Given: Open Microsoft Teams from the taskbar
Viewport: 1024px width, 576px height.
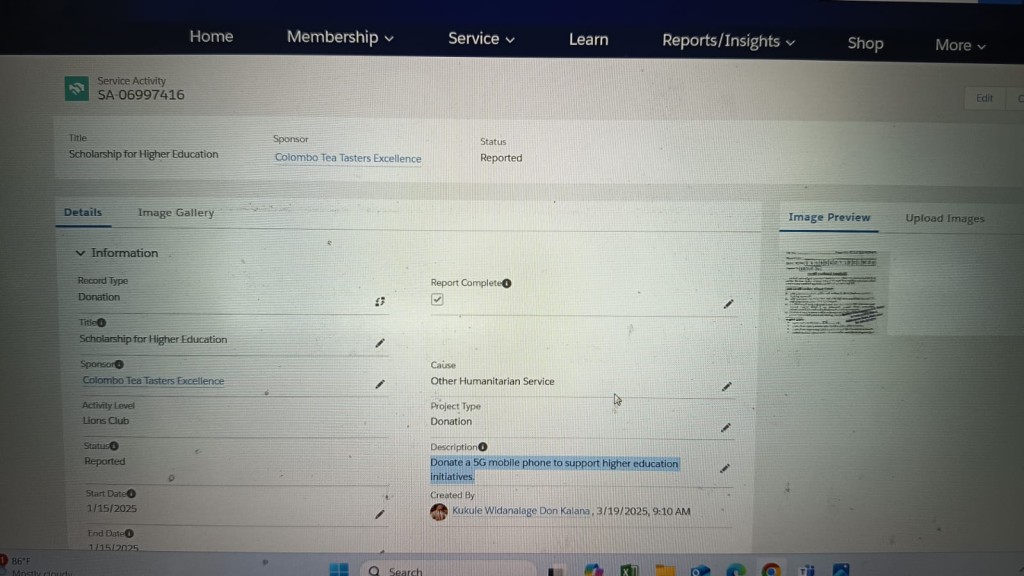Looking at the screenshot, I should (807, 569).
